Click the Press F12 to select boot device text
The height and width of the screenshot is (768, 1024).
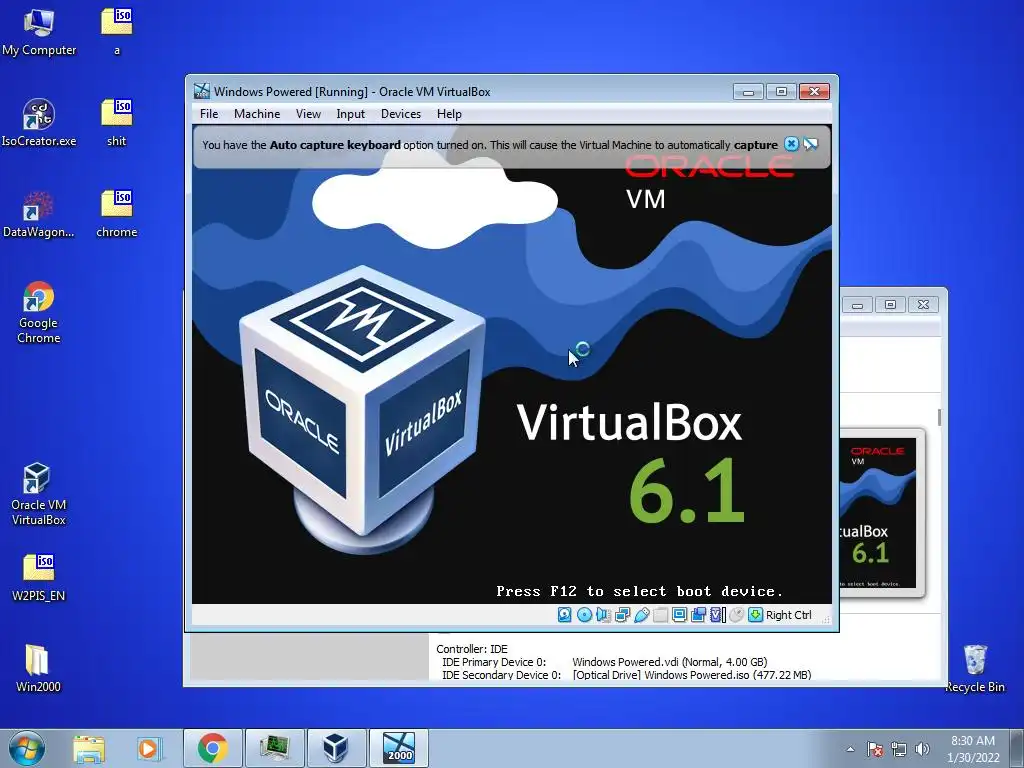[639, 592]
